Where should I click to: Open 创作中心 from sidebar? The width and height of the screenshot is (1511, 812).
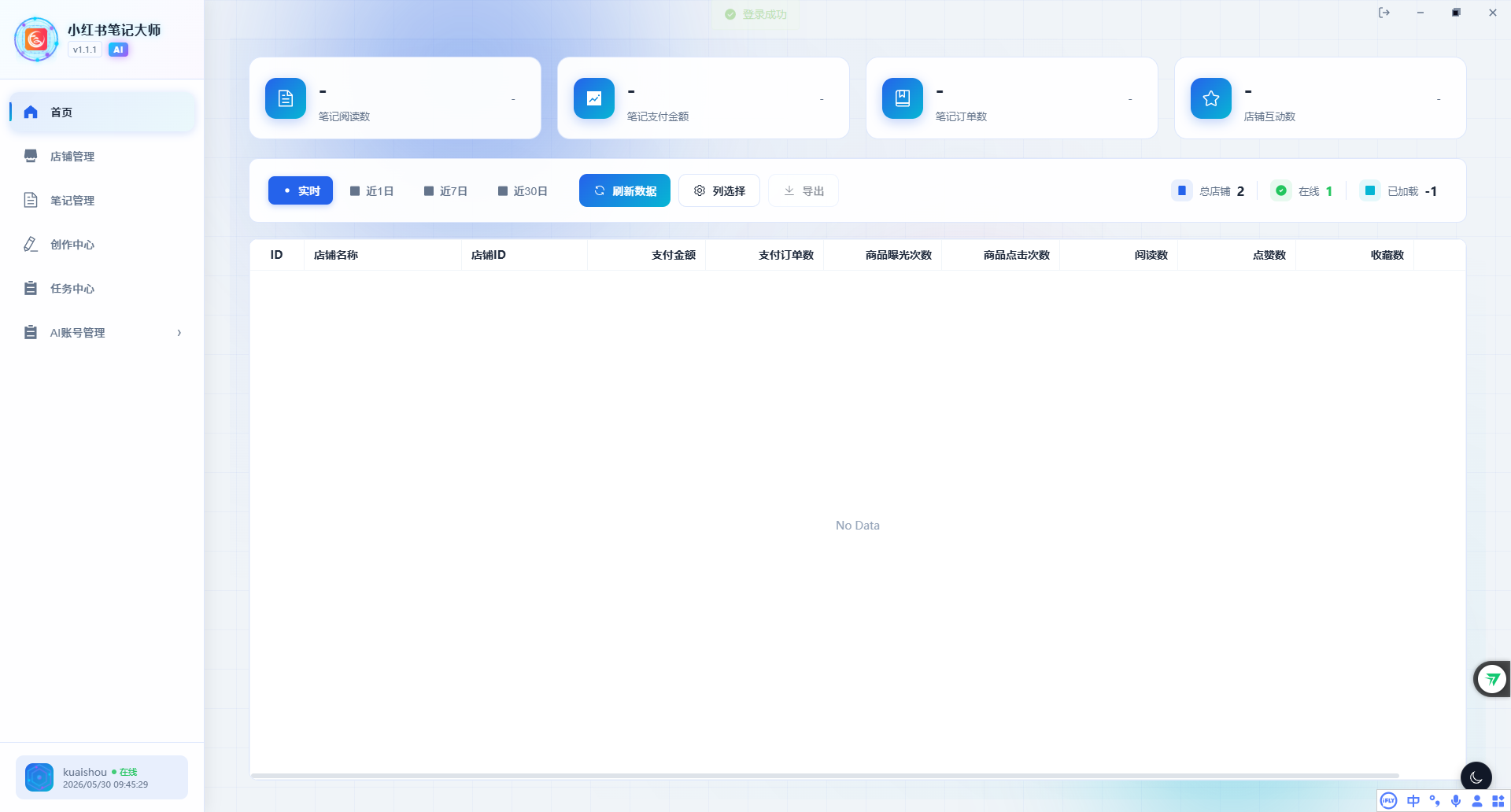tap(102, 245)
